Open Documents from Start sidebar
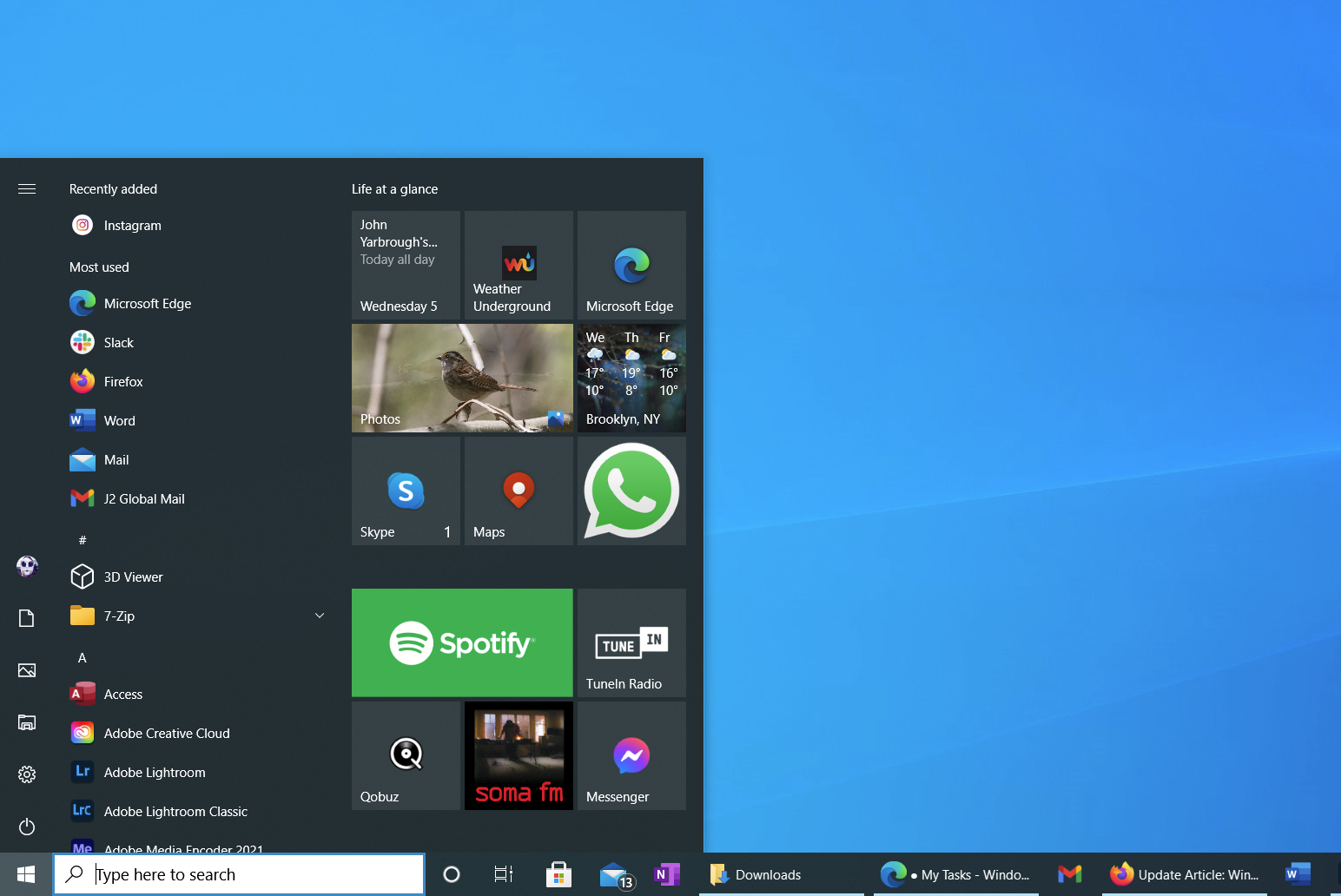1341x896 pixels. click(x=27, y=618)
